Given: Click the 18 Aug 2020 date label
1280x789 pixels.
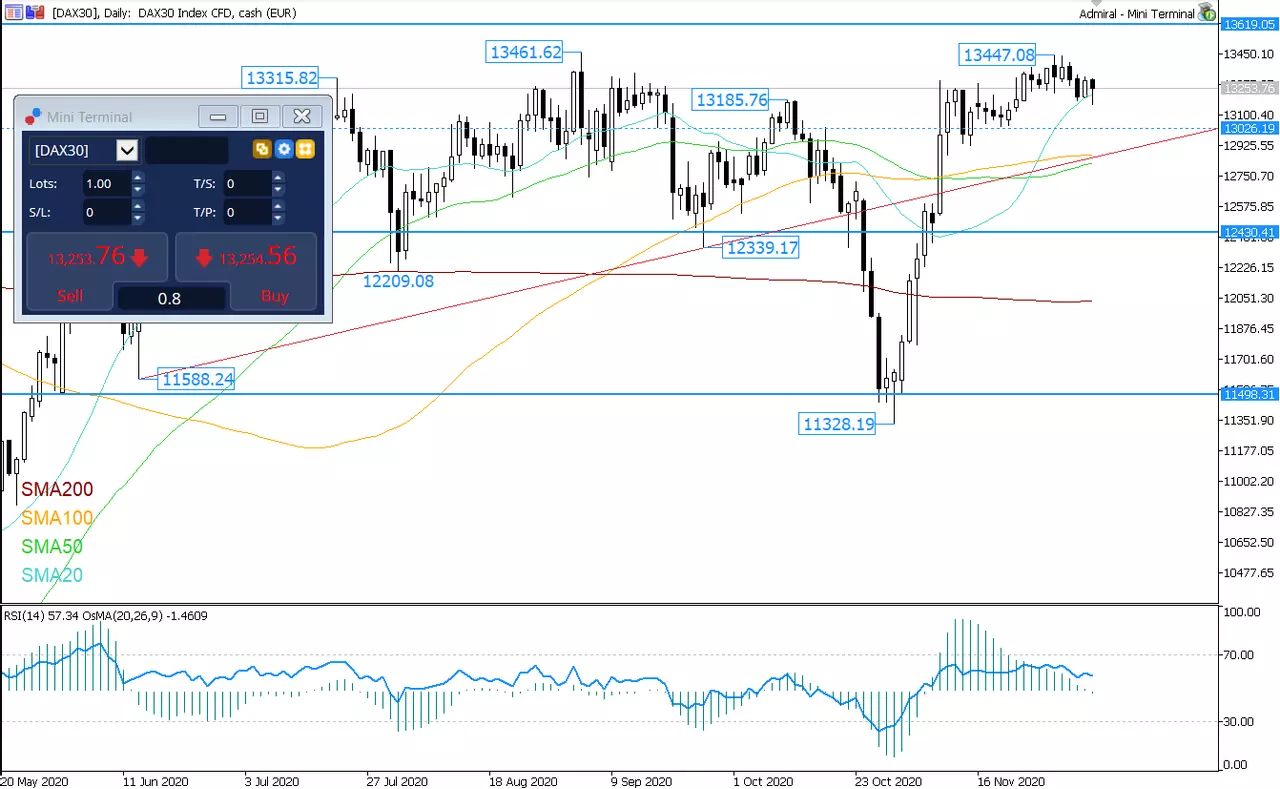Looking at the screenshot, I should [522, 781].
